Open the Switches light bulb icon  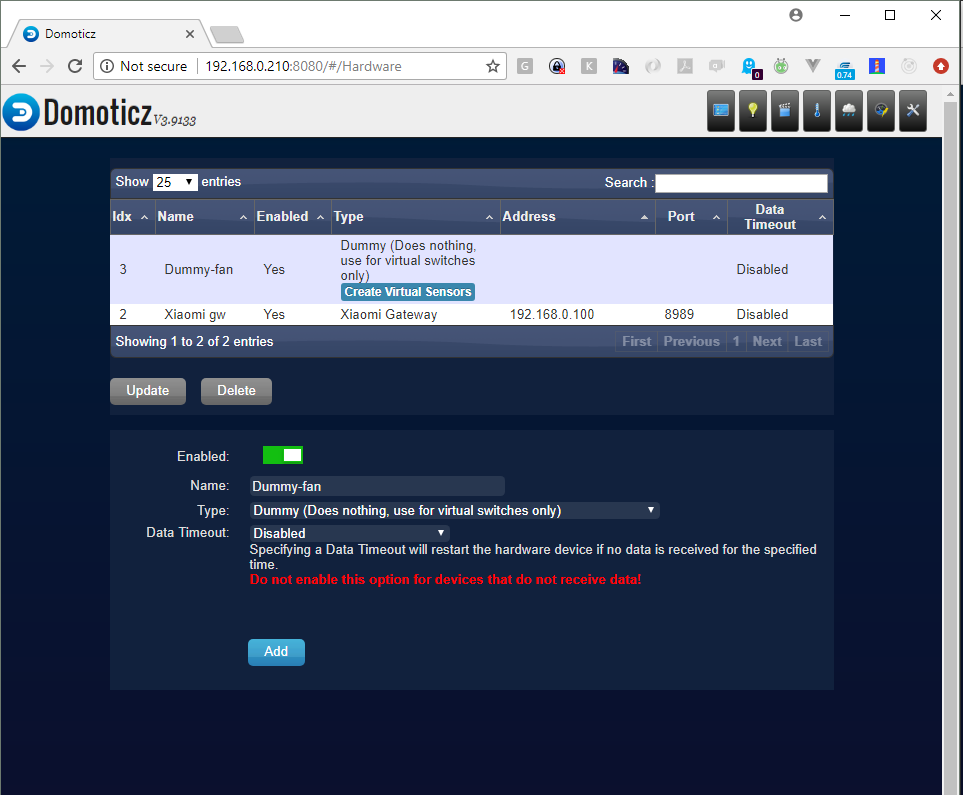point(752,111)
